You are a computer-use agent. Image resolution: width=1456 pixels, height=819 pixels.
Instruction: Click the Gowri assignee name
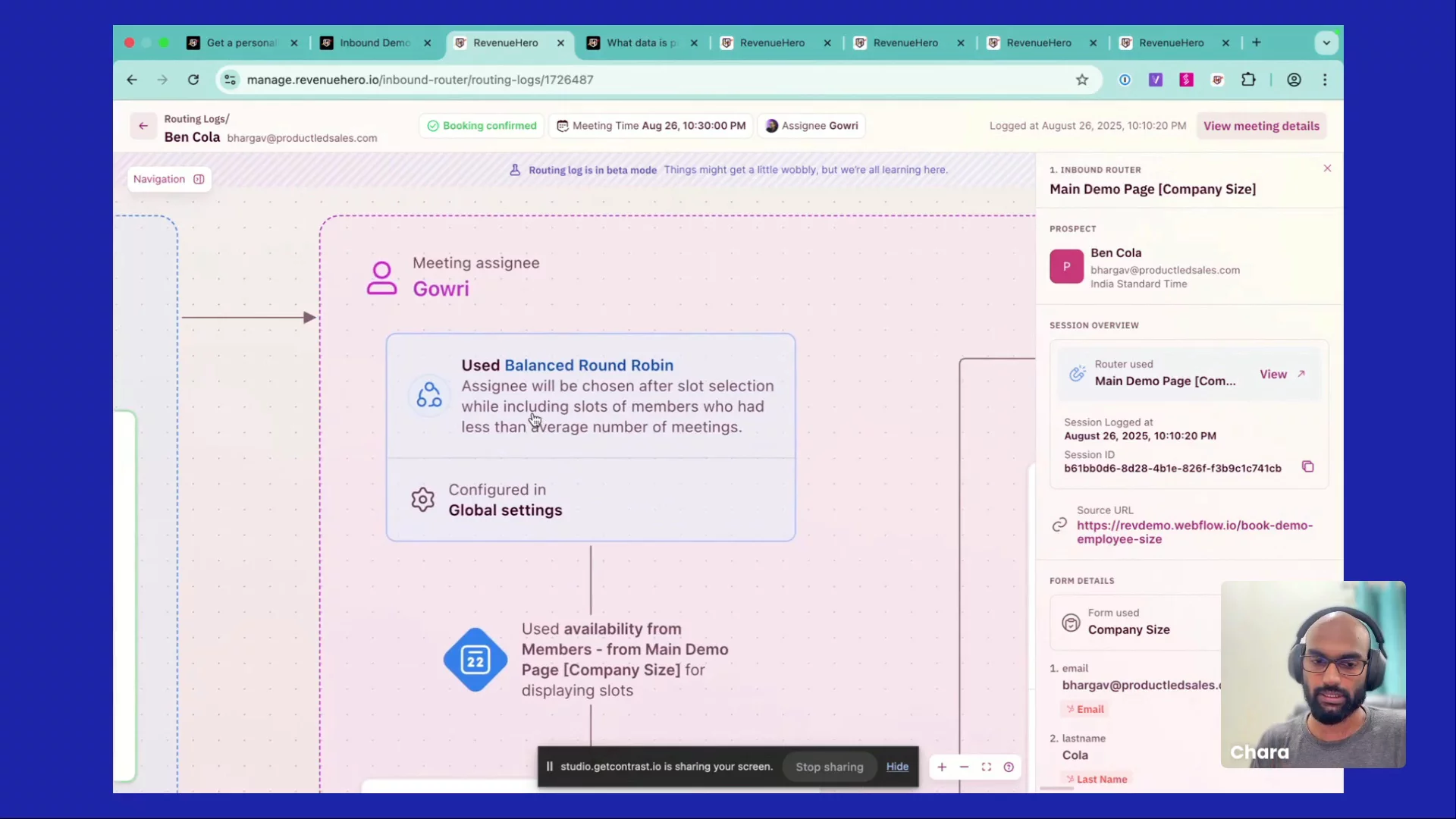coord(441,289)
